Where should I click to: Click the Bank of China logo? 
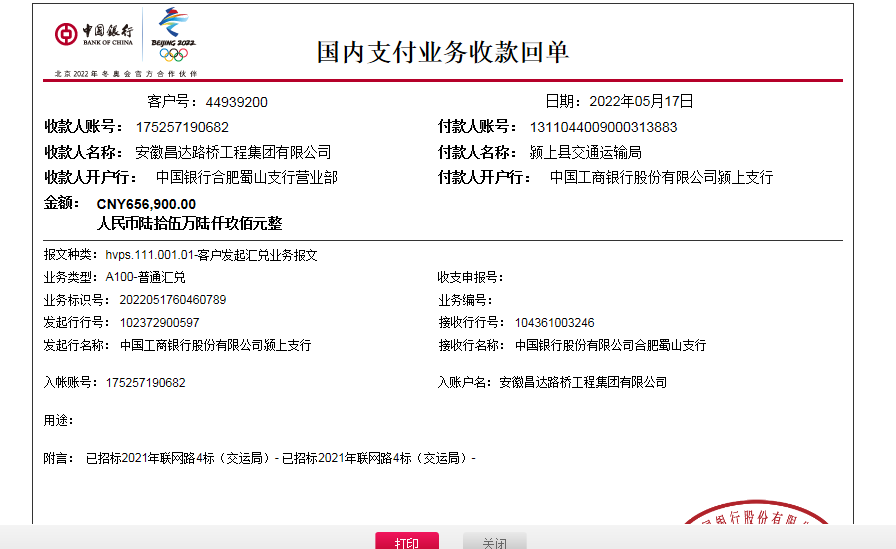point(93,35)
